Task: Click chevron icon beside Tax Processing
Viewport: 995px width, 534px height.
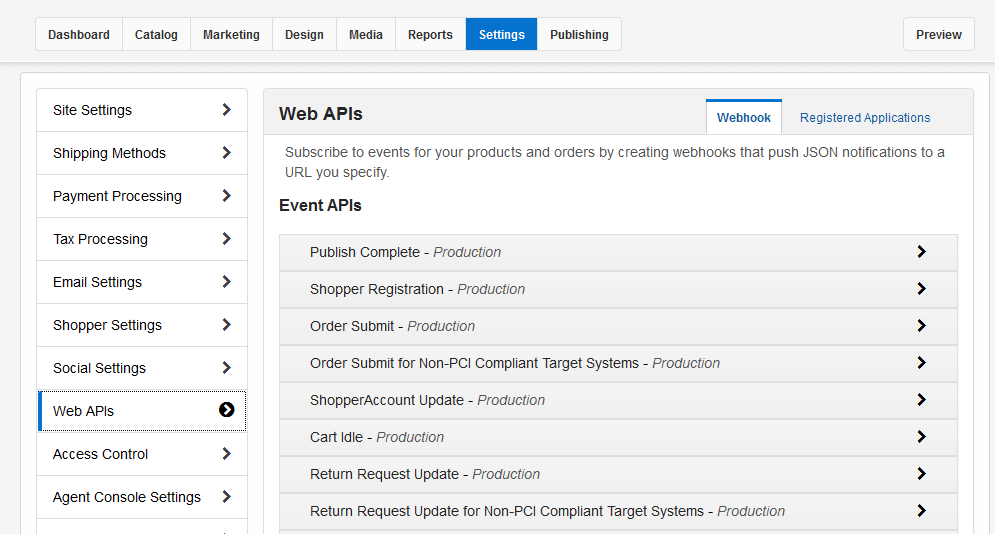Action: [226, 238]
